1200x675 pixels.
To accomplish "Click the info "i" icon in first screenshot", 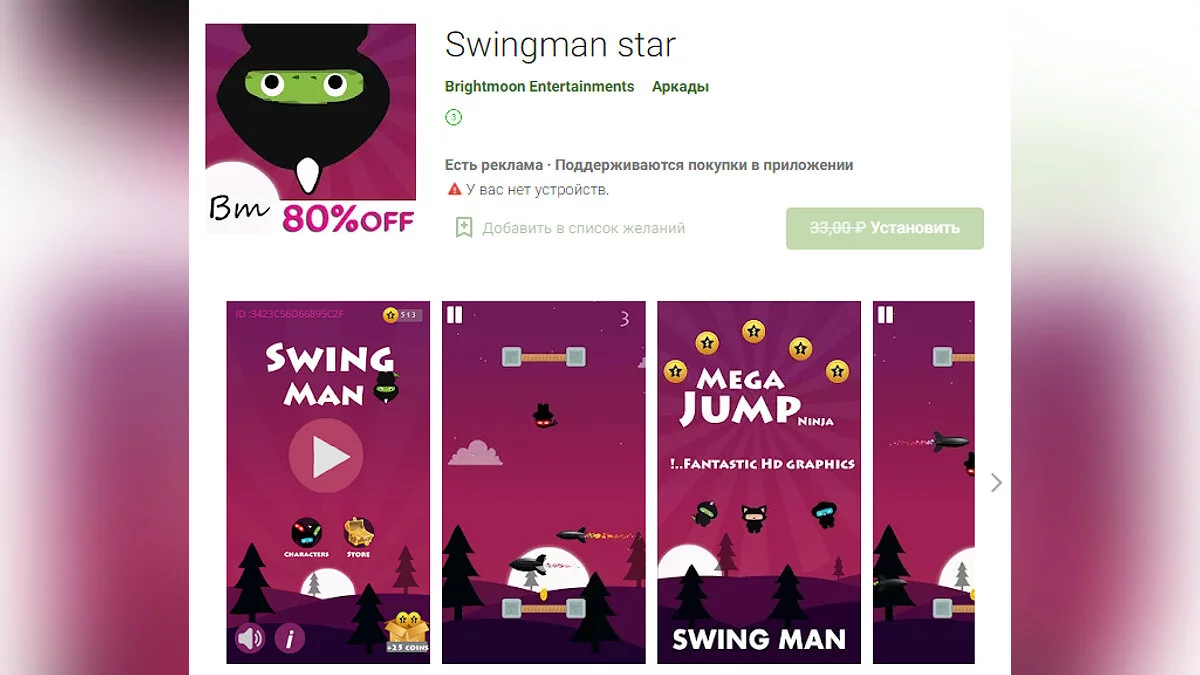I will coord(289,637).
